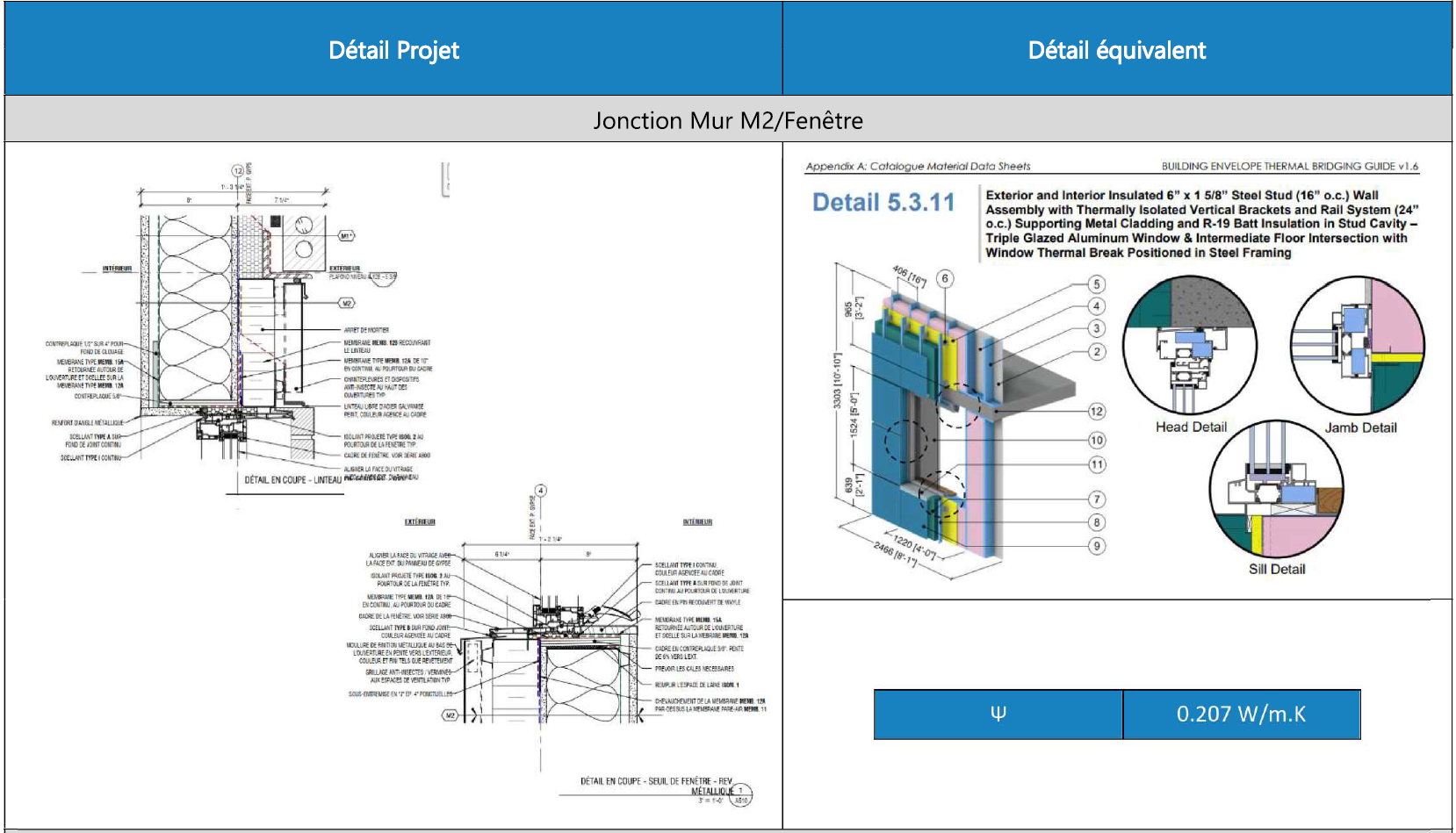Click the Jamb Detail circular thumbnail
This screenshot has width=1456, height=833.
pos(1357,346)
